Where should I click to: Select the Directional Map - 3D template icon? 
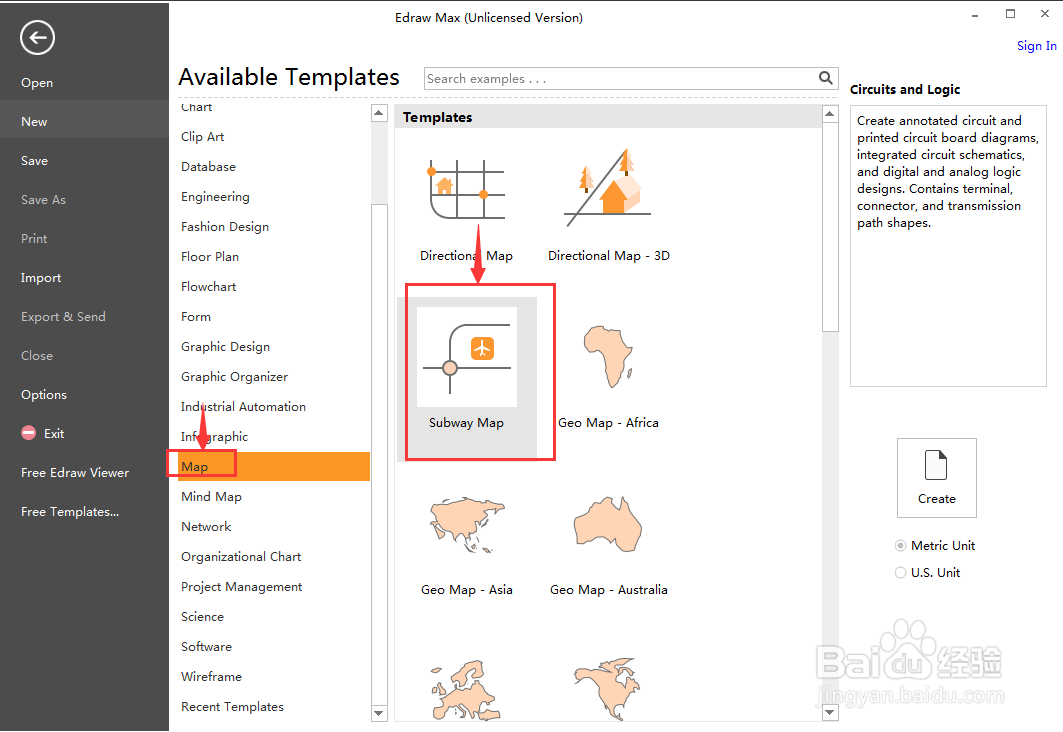[x=607, y=188]
